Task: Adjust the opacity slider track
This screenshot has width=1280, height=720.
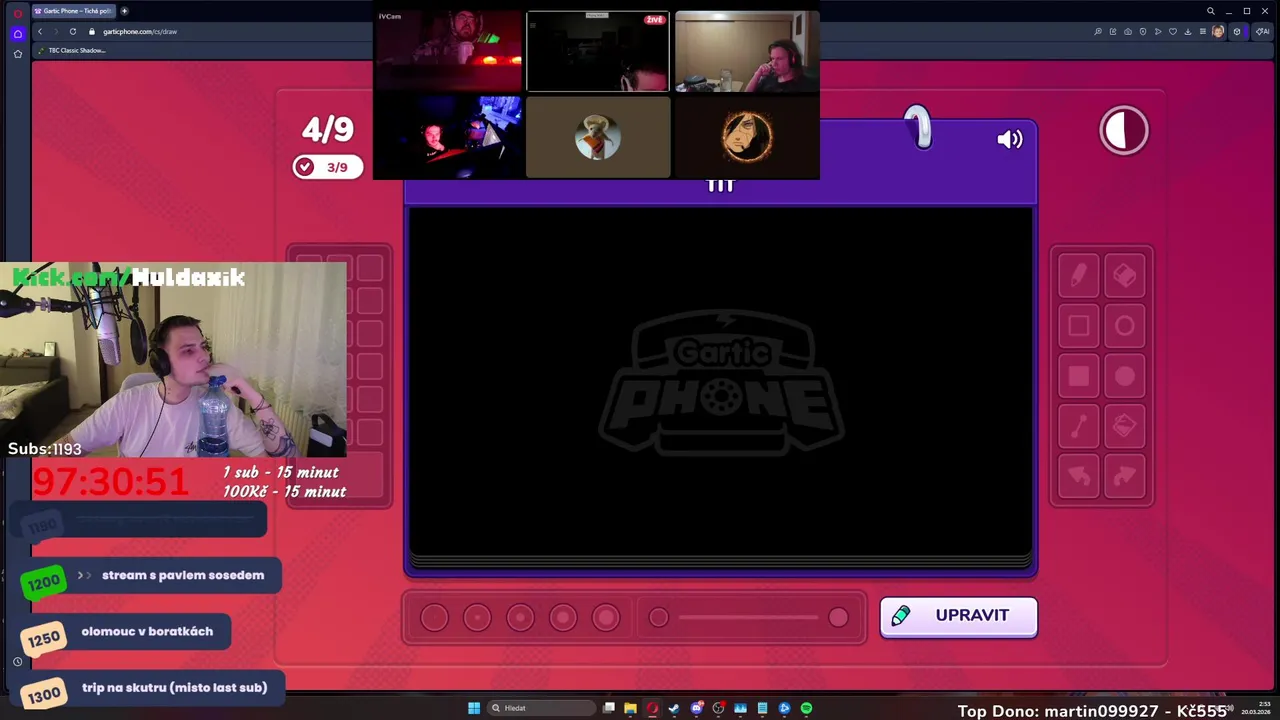Action: (x=748, y=618)
